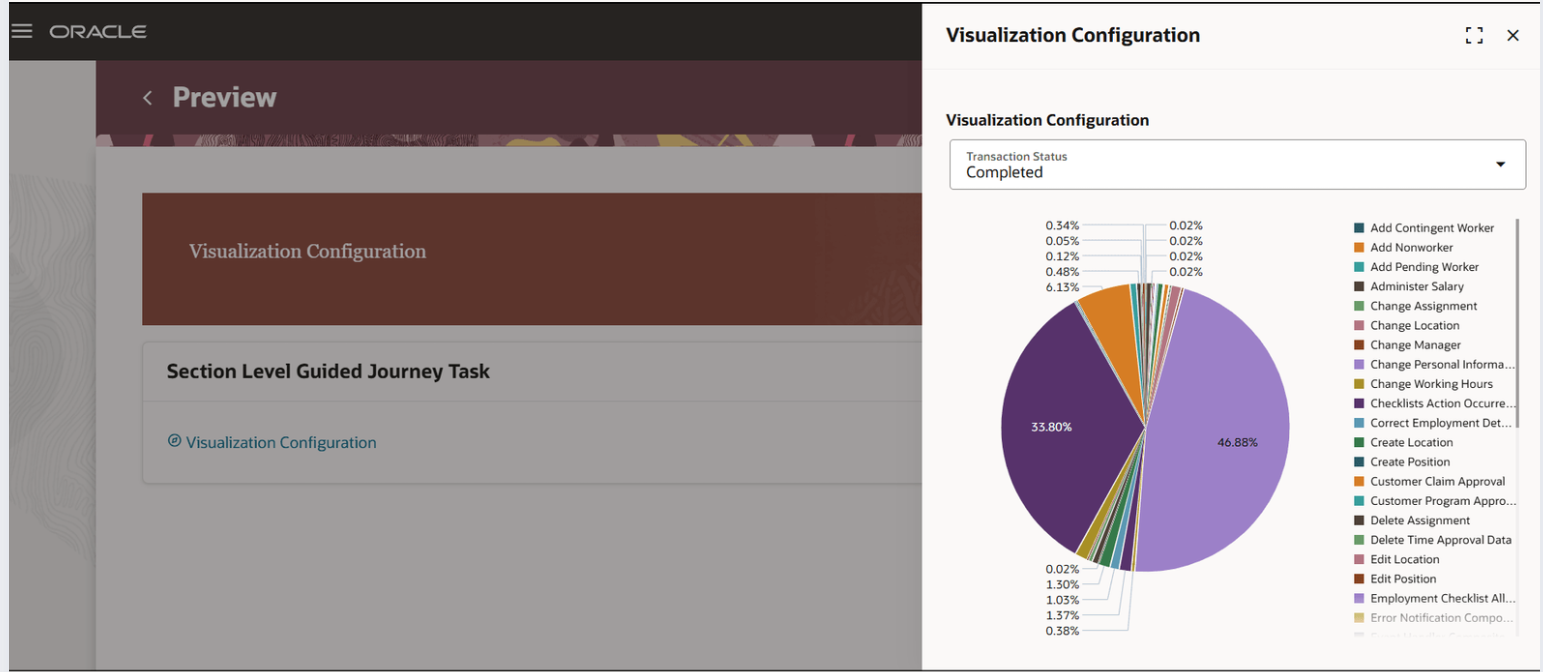The image size is (1543, 672).
Task: Go back using the Preview chevron
Action: pyautogui.click(x=148, y=97)
